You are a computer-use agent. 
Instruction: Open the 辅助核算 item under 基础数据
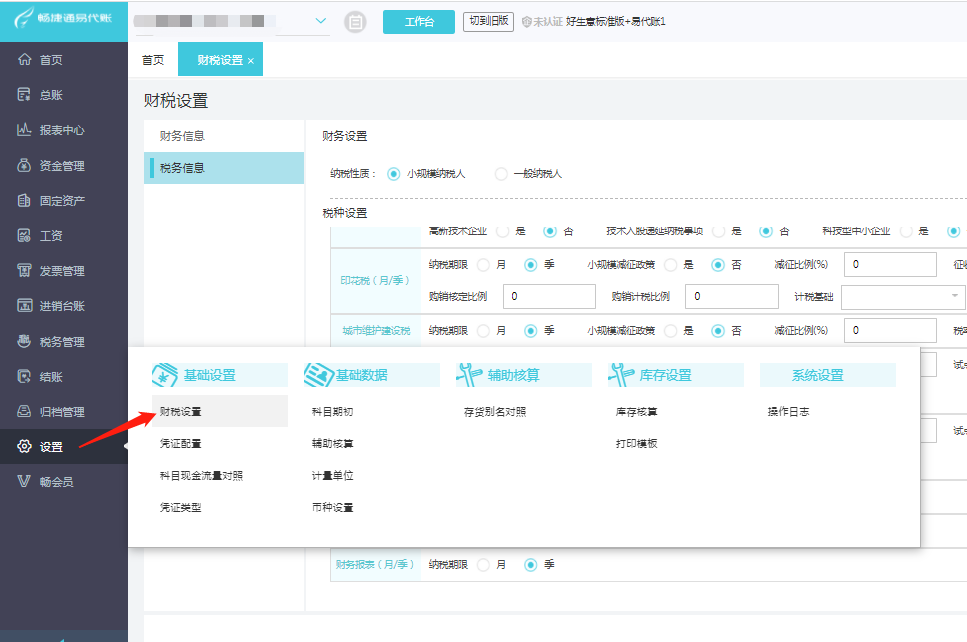click(x=332, y=443)
